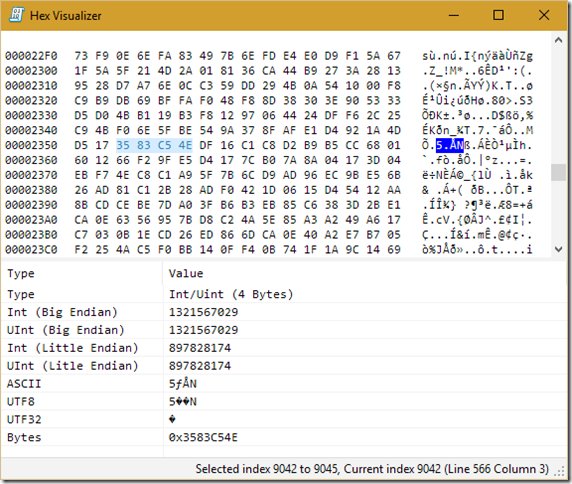Select offset 00002380 row address
Screen dimensions: 572x484
pos(31,190)
